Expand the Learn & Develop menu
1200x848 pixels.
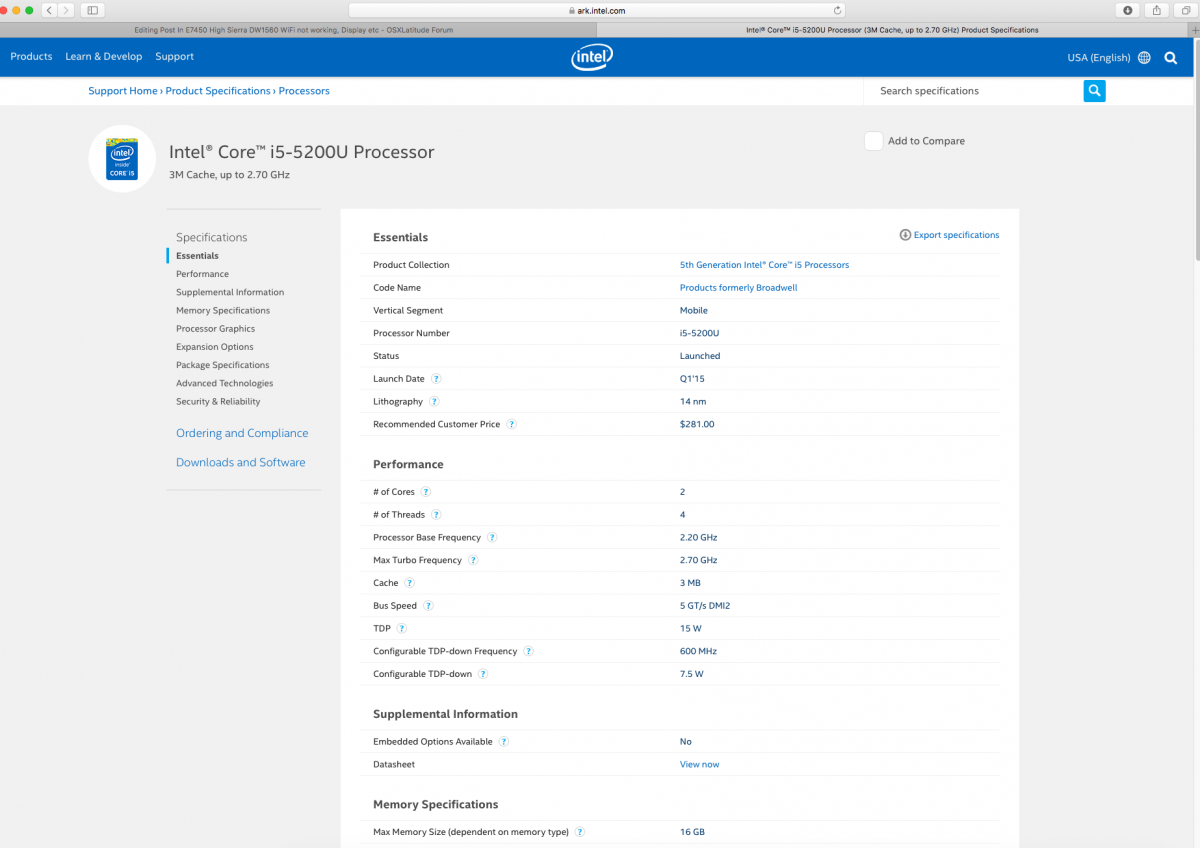[104, 57]
